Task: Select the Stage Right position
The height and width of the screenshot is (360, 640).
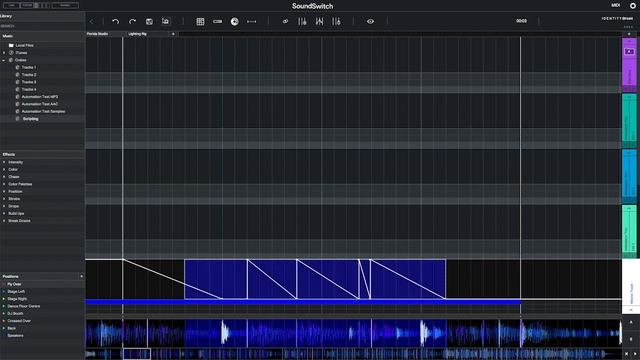Action: coord(17,299)
